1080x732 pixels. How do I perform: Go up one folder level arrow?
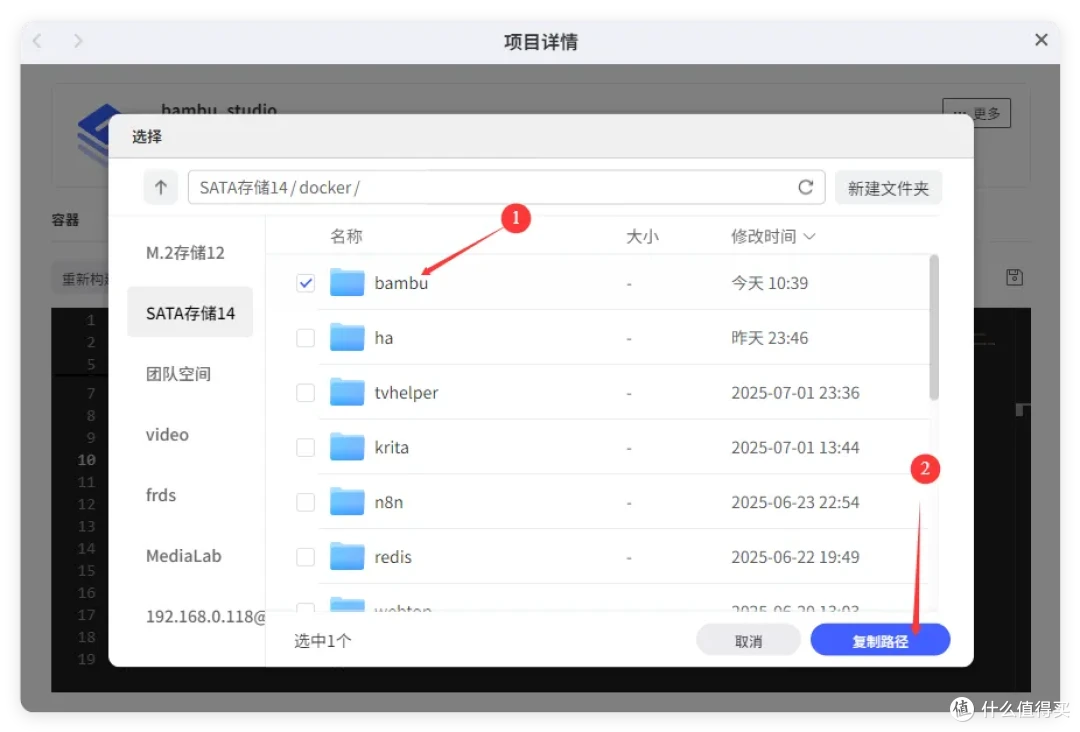tap(160, 187)
